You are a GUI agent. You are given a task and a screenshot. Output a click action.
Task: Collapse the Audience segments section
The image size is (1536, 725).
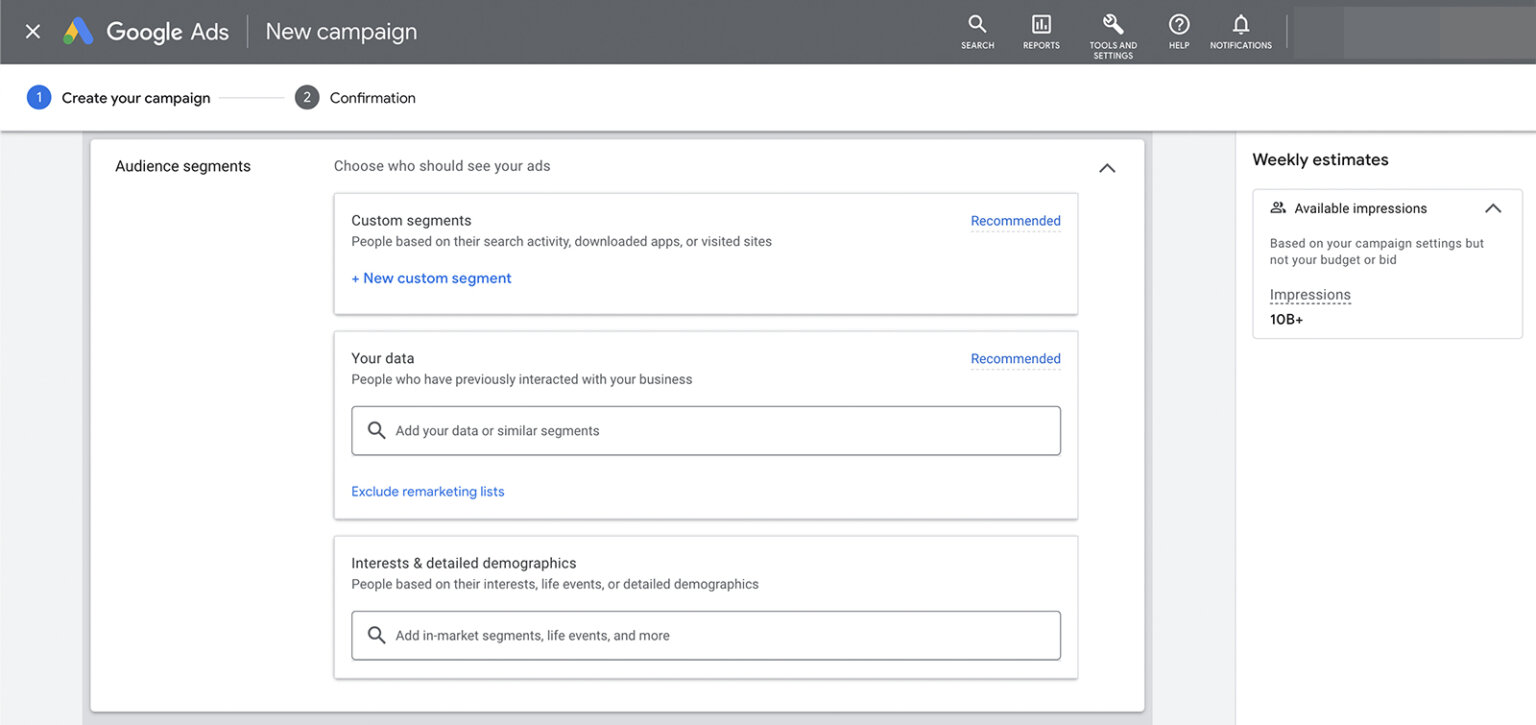point(1107,168)
